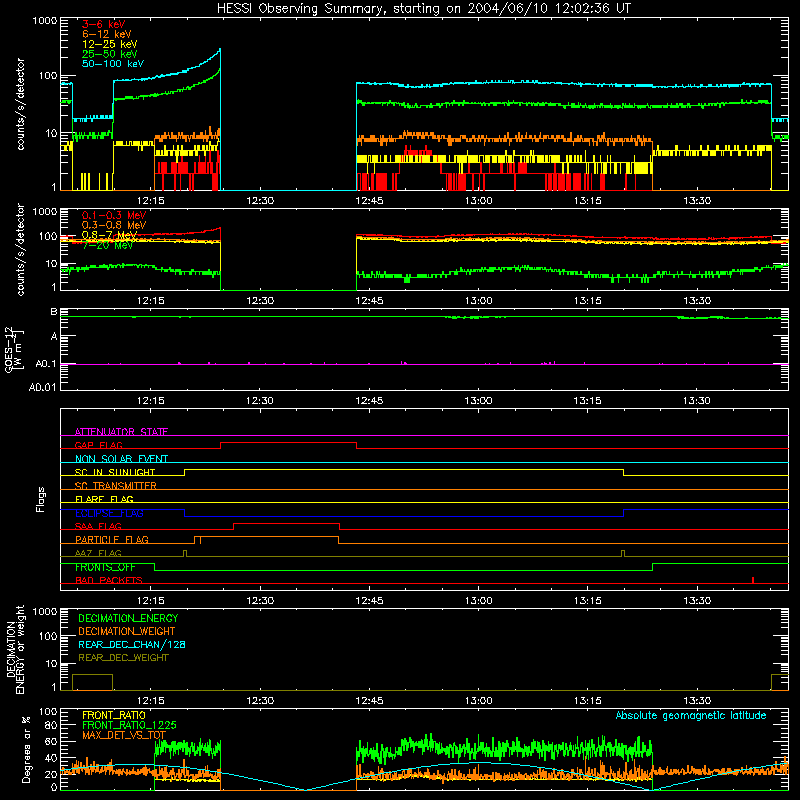Click the Absolute geomagnetic latitude label
800x800 pixels.
click(691, 716)
